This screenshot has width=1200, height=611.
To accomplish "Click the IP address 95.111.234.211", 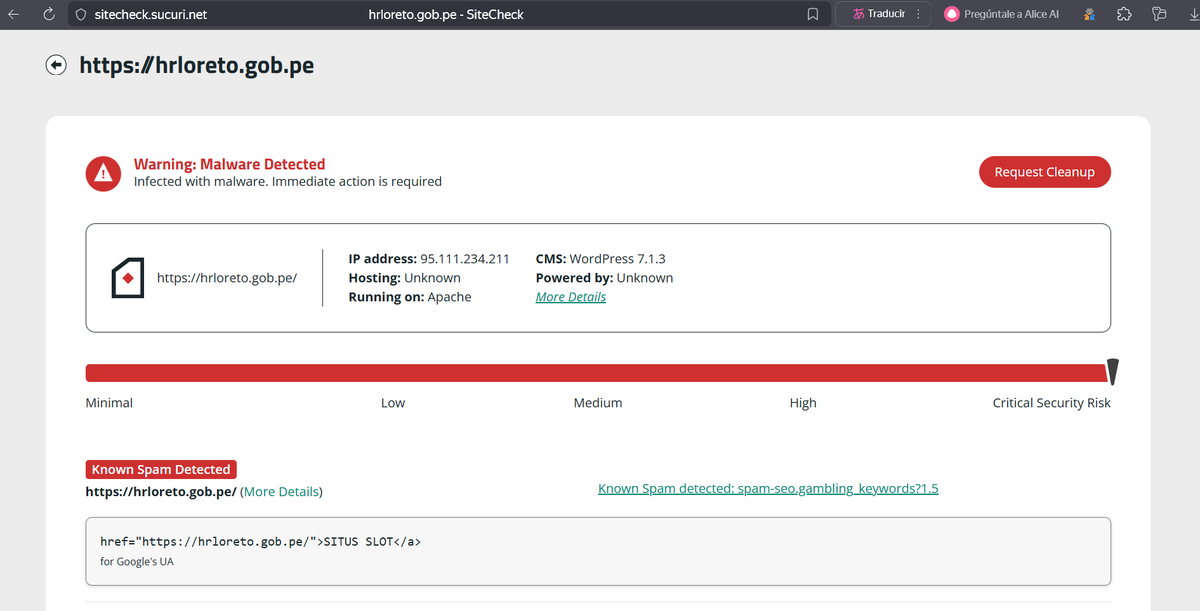I will [x=465, y=259].
